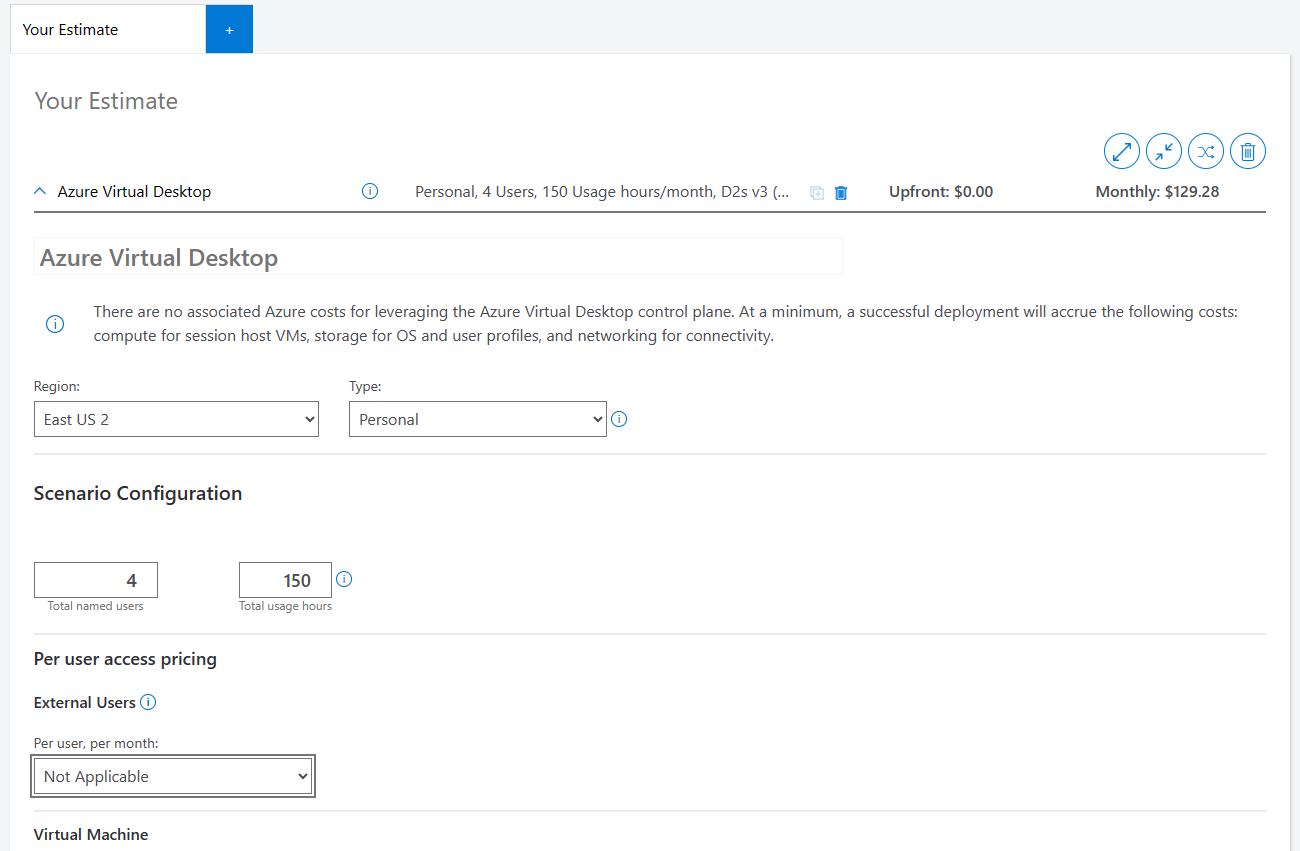Screen dimensions: 1300x851
Task: Edit the Azure Virtual Desktop name field
Action: pyautogui.click(x=439, y=257)
